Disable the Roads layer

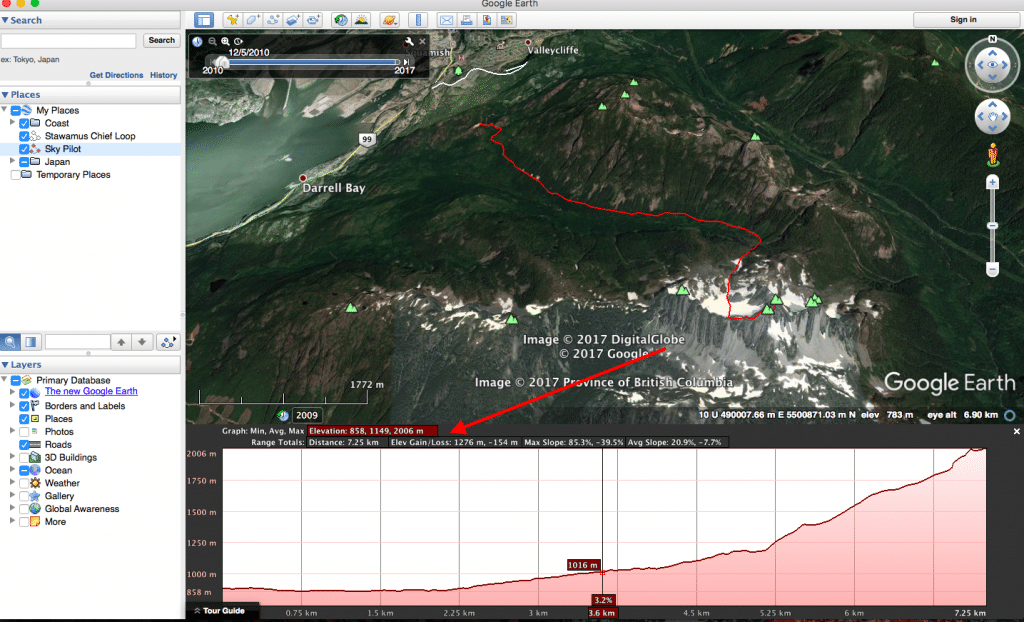pos(26,444)
